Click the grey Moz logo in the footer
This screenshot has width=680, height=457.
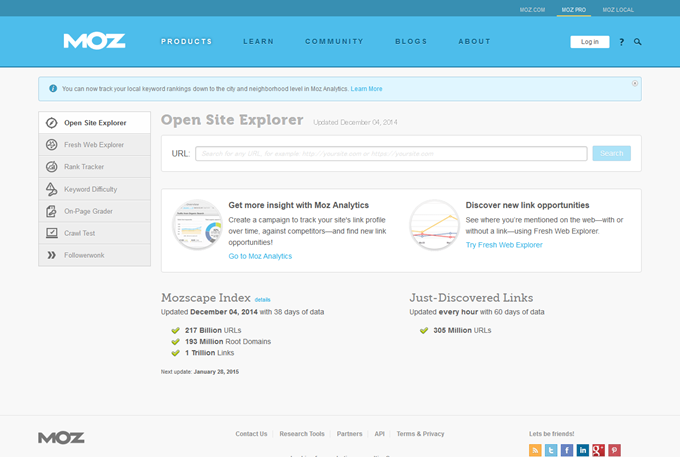pos(61,438)
